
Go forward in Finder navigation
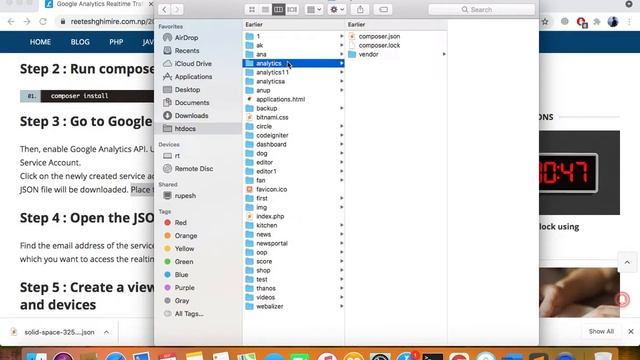click(x=177, y=9)
